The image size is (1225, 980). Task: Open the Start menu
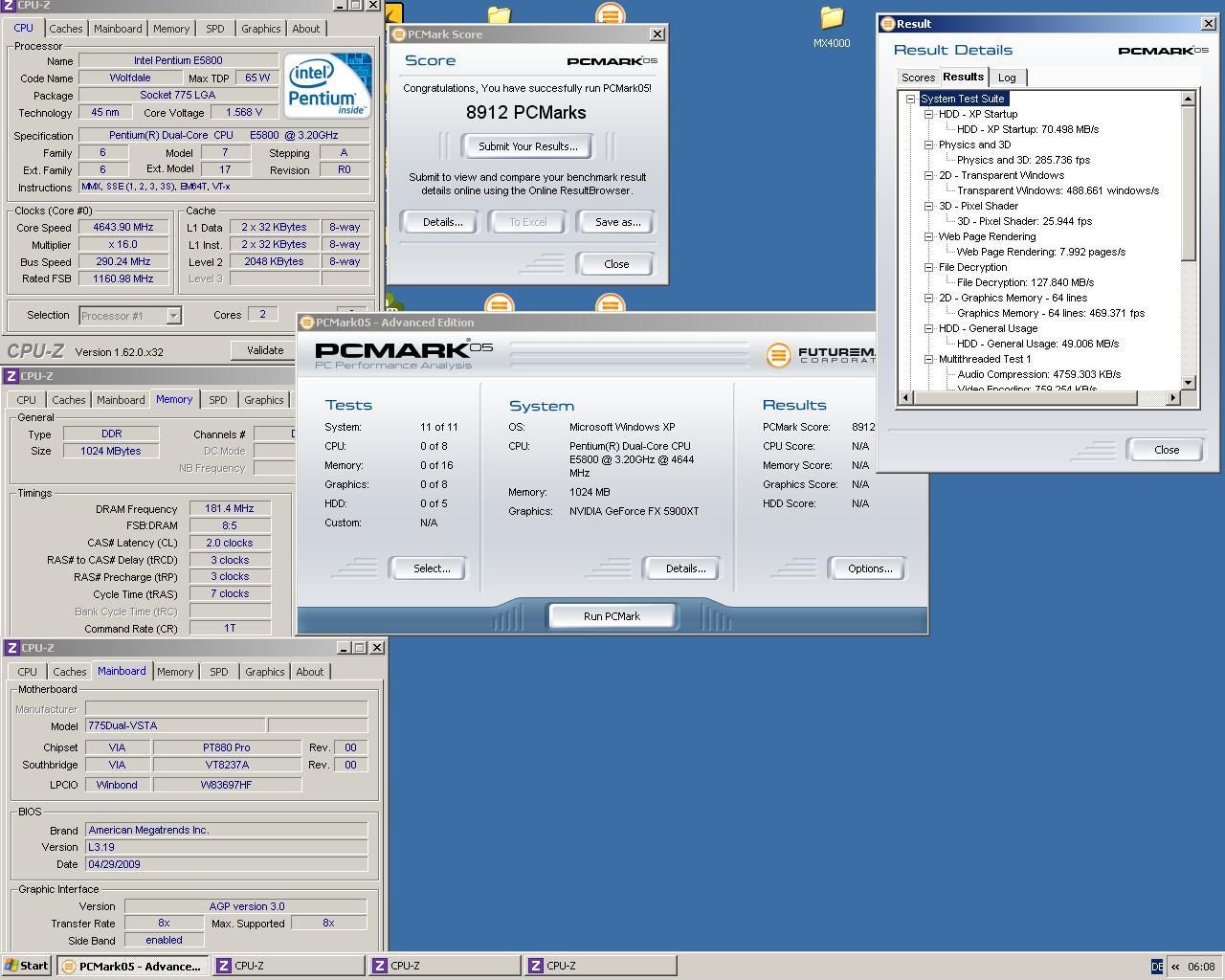coord(26,966)
